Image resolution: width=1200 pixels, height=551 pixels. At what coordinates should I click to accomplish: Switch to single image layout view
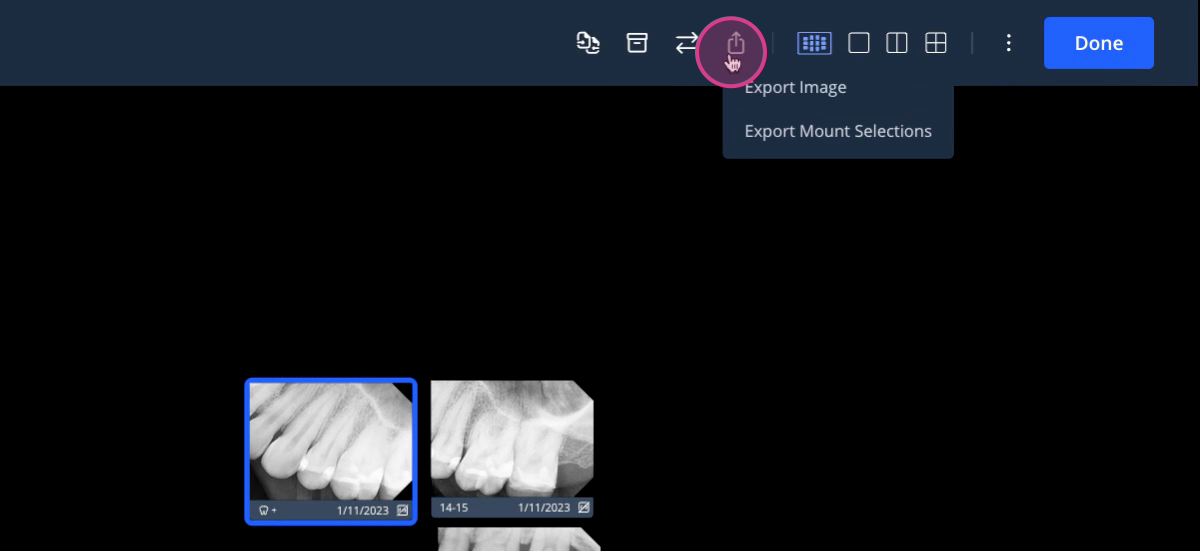pos(859,43)
